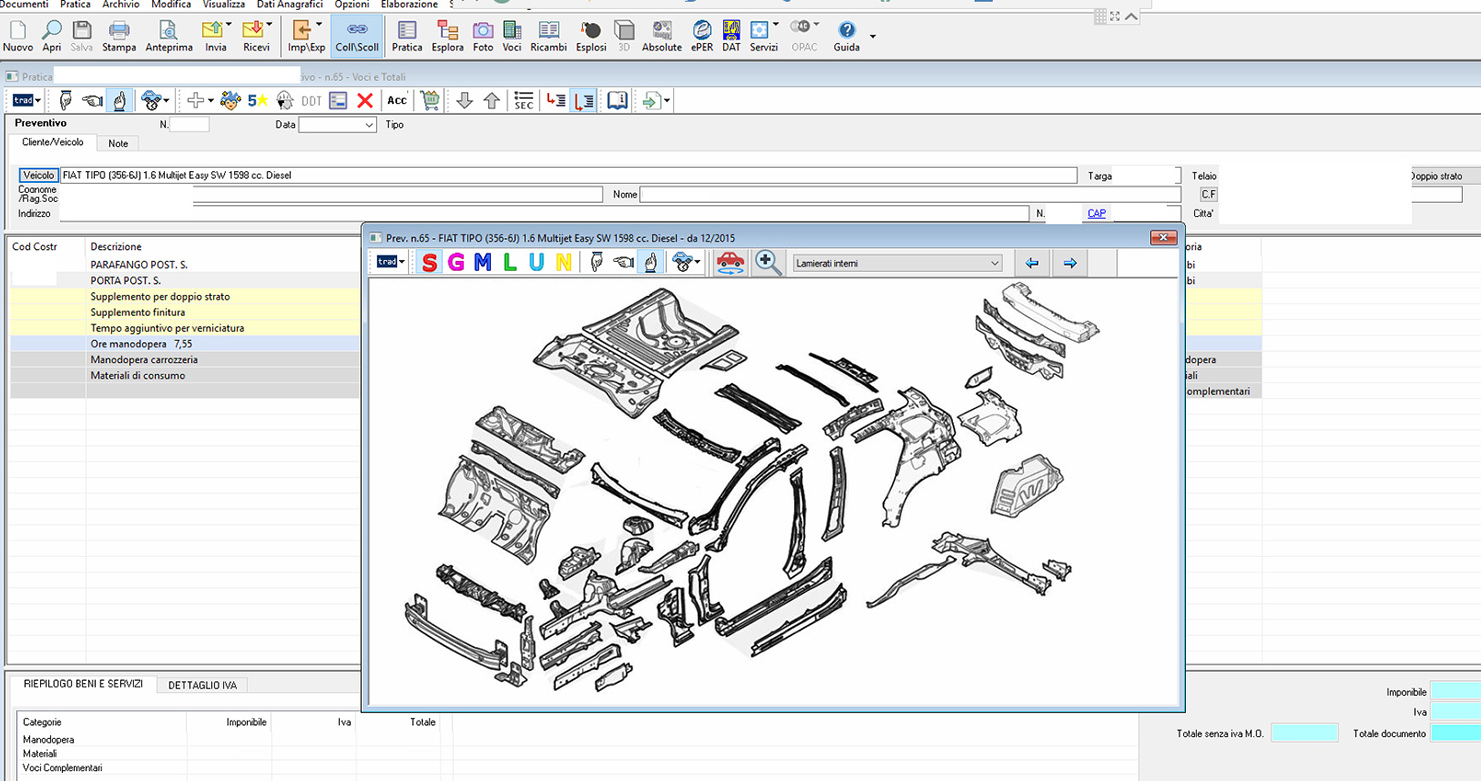Click the C.F button
Image resolution: width=1481 pixels, height=781 pixels.
click(x=1209, y=194)
